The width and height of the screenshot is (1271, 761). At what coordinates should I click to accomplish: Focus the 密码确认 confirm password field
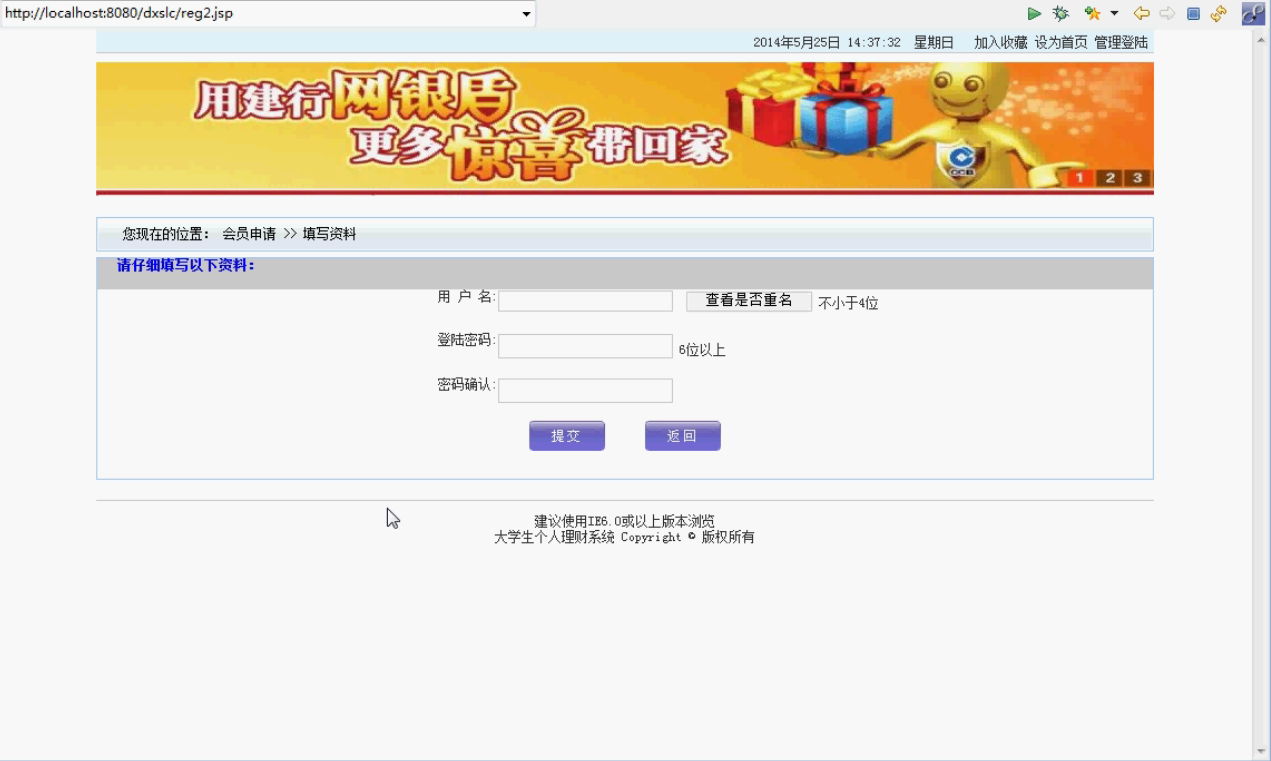585,390
